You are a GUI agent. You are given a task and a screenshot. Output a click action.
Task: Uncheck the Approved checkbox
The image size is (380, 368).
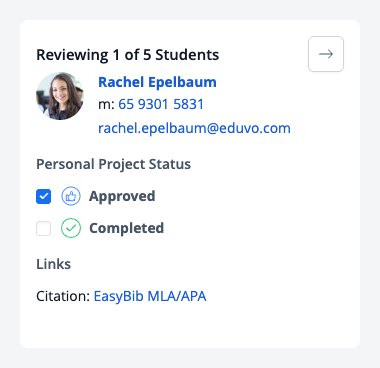click(44, 196)
